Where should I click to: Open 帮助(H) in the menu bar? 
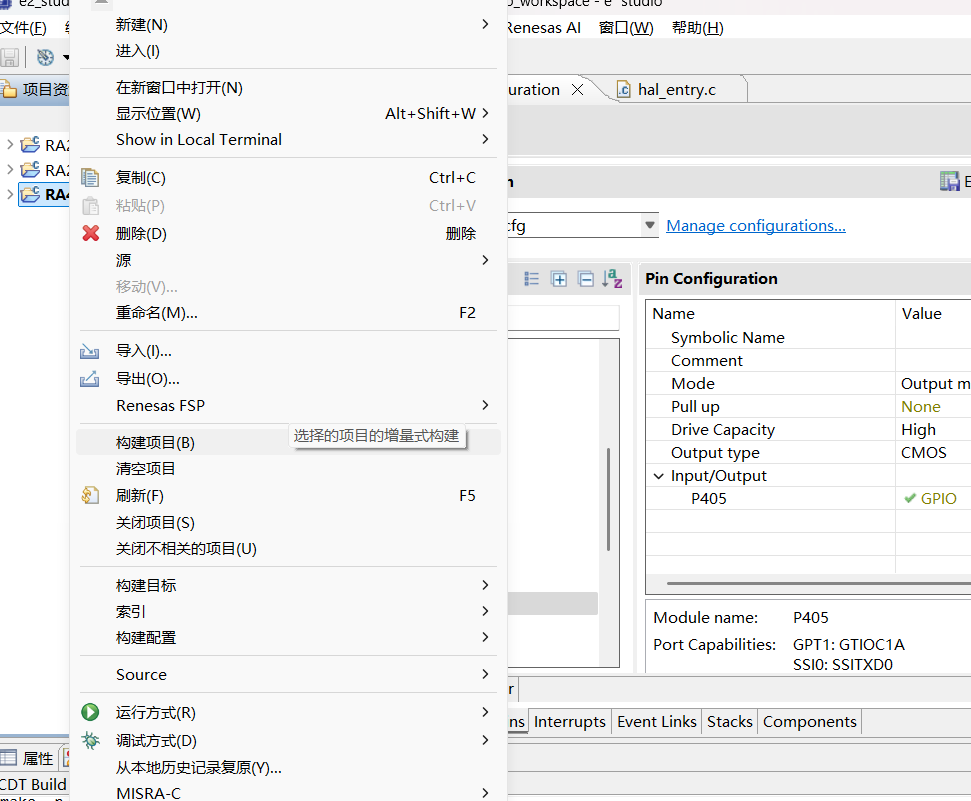(697, 28)
